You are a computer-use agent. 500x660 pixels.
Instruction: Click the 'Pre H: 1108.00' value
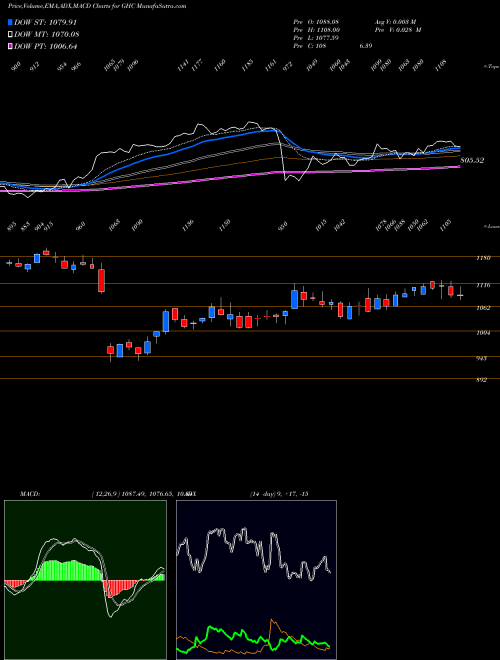pyautogui.click(x=316, y=29)
